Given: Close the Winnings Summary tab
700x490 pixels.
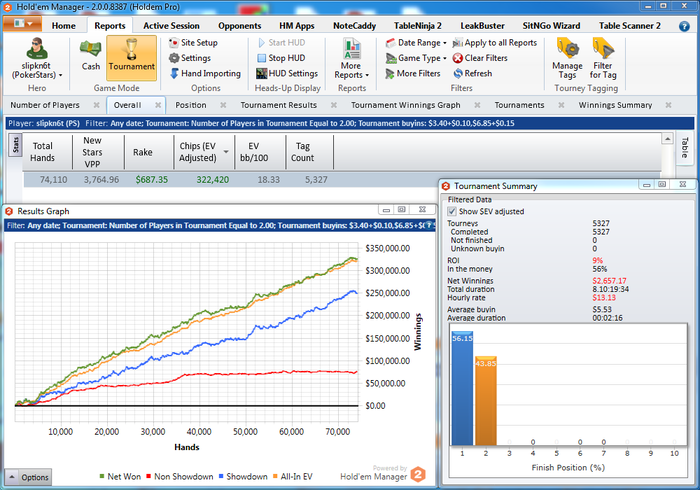Looking at the screenshot, I should (x=668, y=105).
